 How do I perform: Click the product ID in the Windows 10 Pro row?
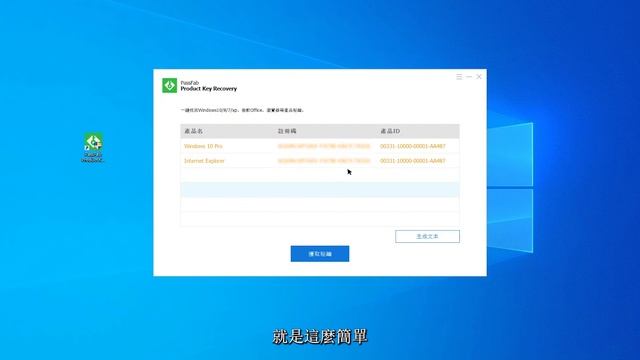tap(413, 146)
